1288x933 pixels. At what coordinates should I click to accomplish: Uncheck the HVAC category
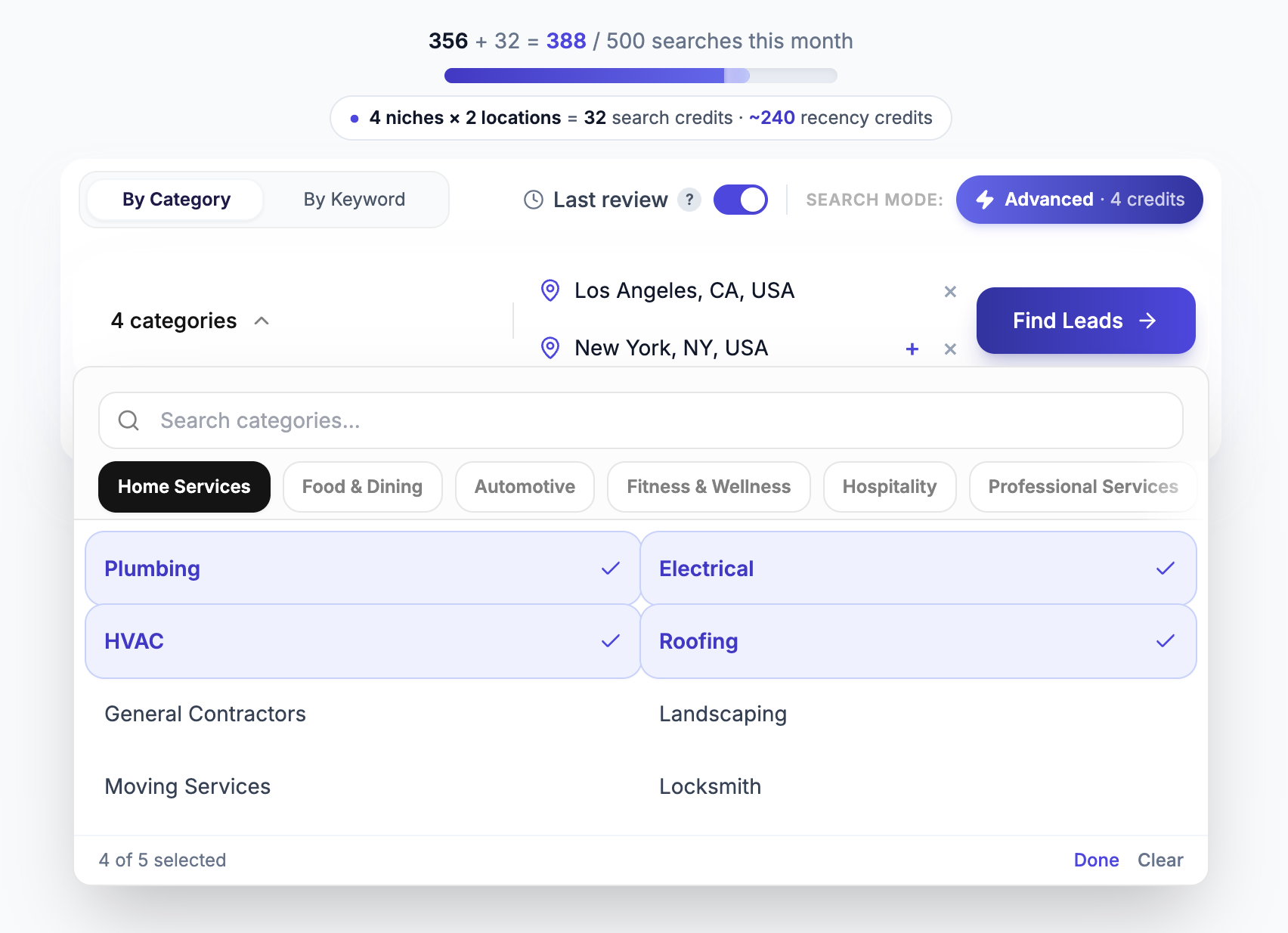pos(363,641)
